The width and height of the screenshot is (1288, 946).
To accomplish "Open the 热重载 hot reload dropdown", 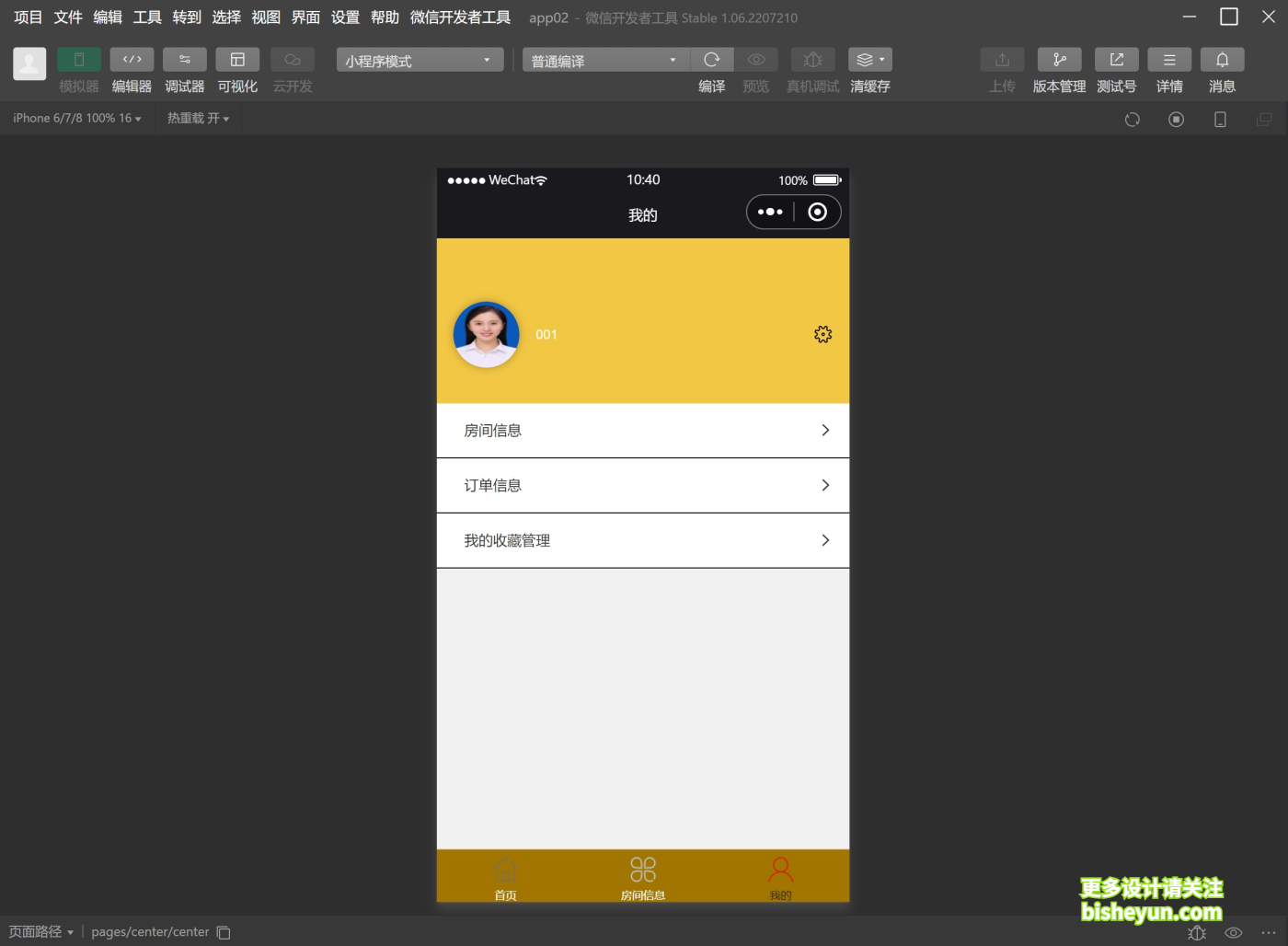I will [x=198, y=119].
